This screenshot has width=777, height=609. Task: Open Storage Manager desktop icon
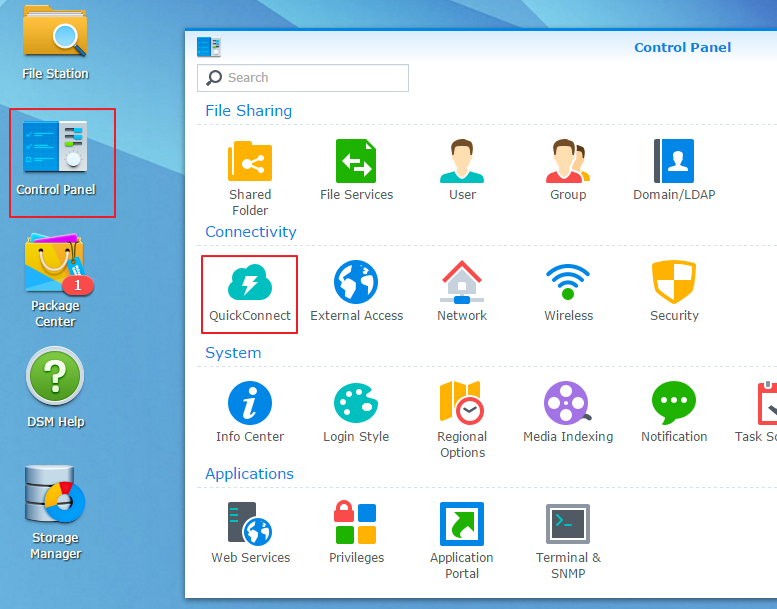pyautogui.click(x=55, y=512)
